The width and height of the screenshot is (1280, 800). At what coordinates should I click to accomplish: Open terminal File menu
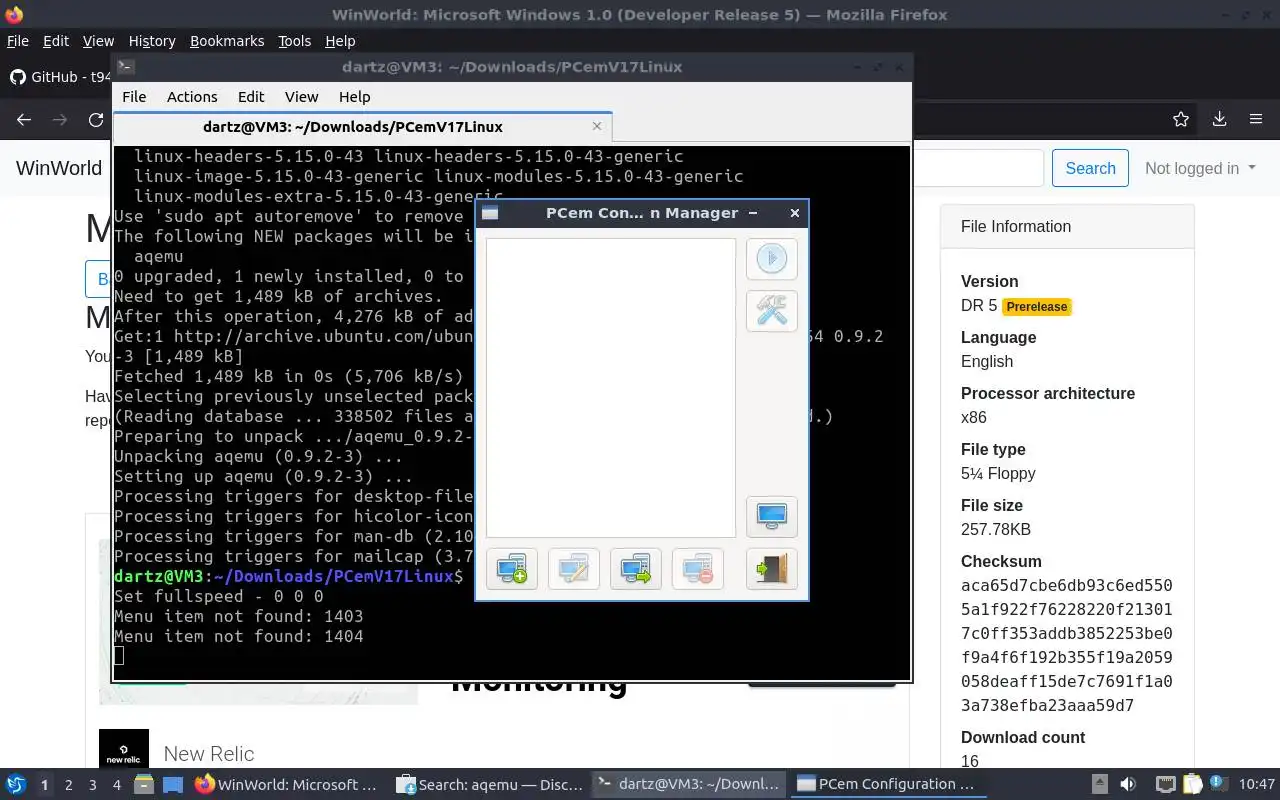click(134, 97)
